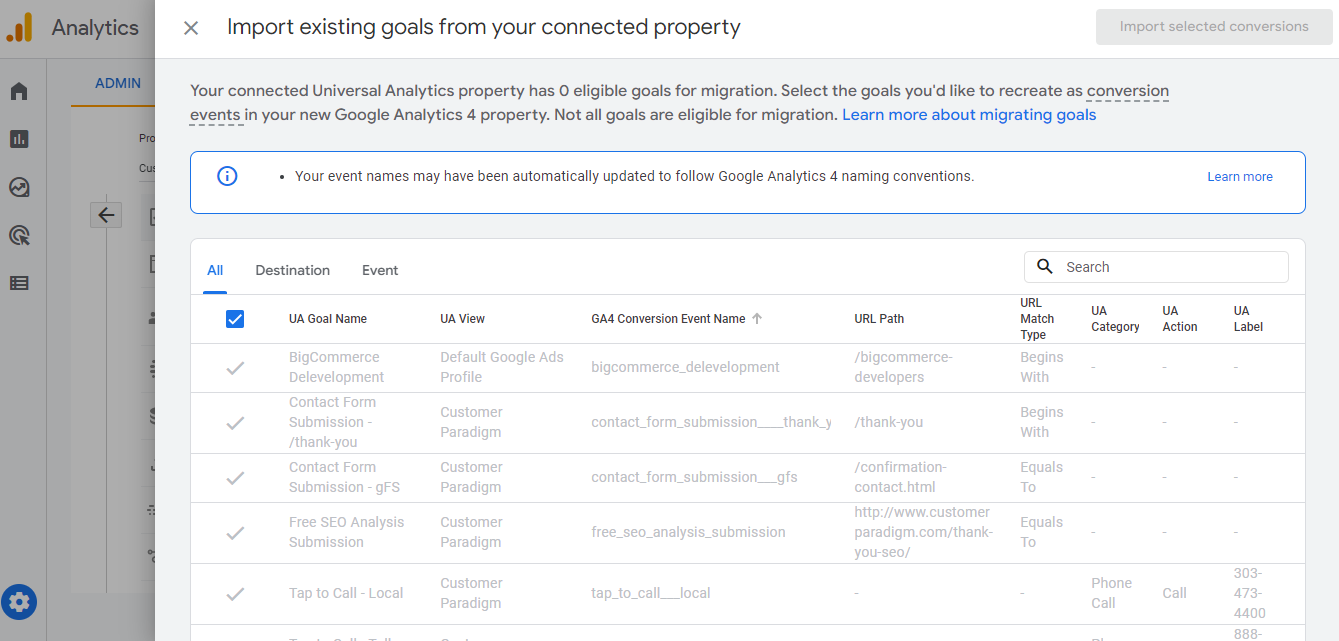Toggle checkmark for Free SEO Analysis Submission
The image size is (1339, 641).
tap(235, 533)
